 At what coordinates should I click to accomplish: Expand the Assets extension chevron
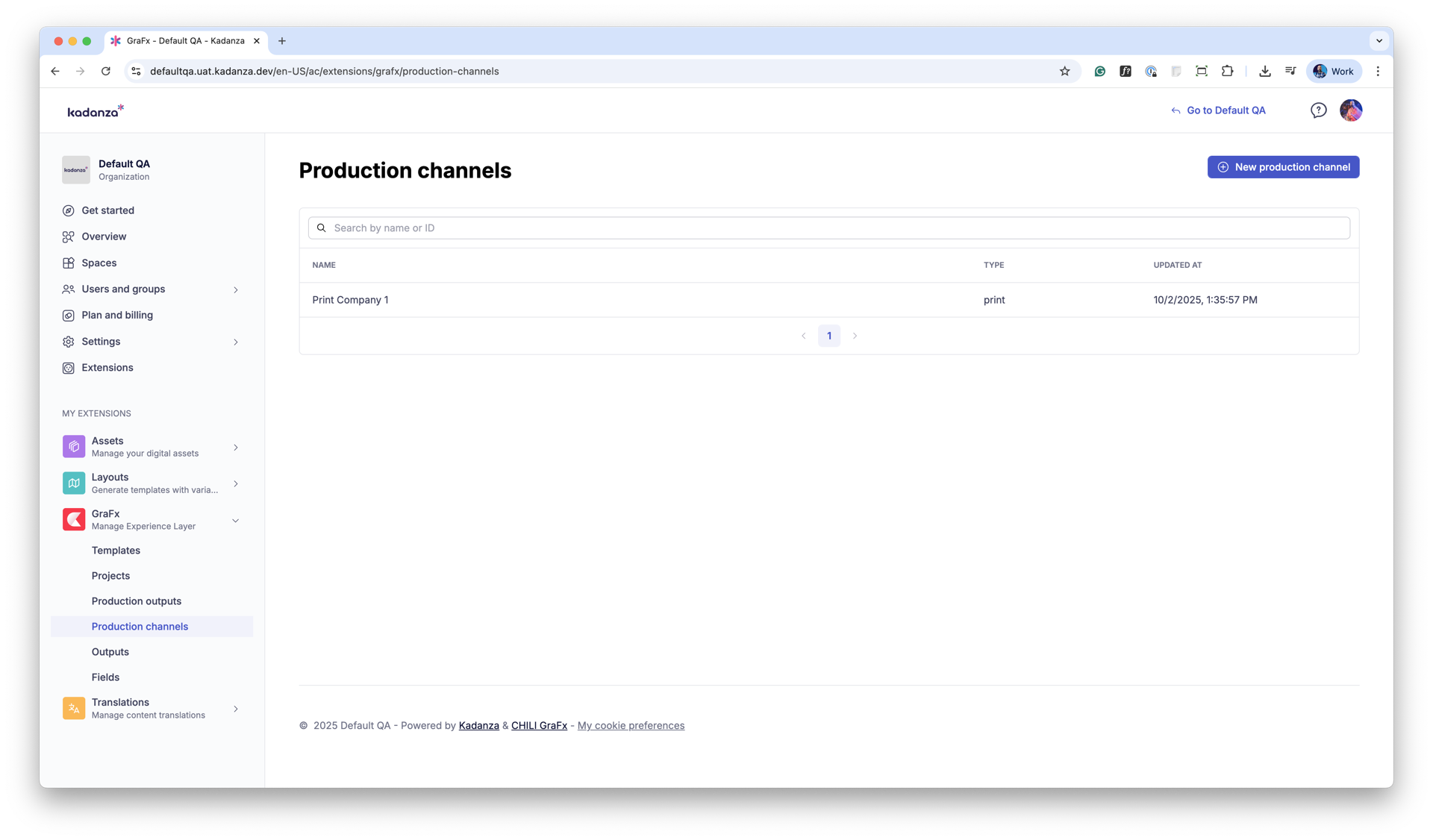click(x=236, y=448)
